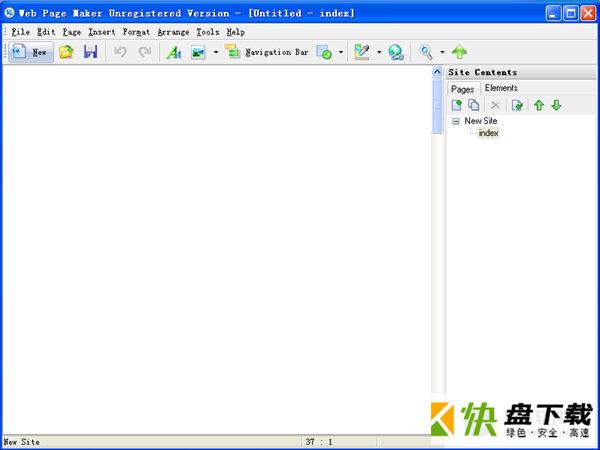Click the vertical scrollbar up arrow
The width and height of the screenshot is (600, 450).
[x=437, y=72]
